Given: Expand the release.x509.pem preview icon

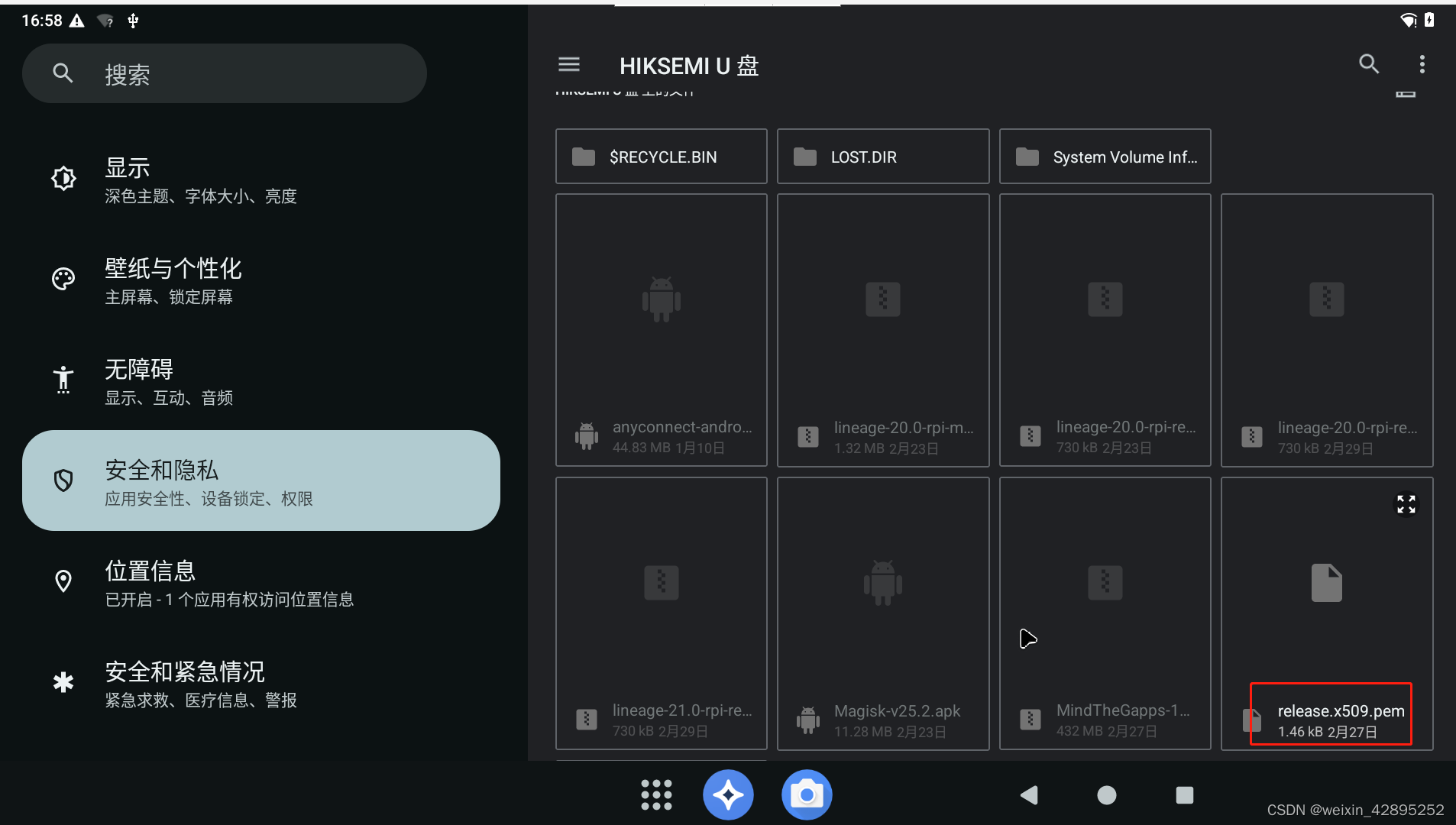Looking at the screenshot, I should (1406, 504).
